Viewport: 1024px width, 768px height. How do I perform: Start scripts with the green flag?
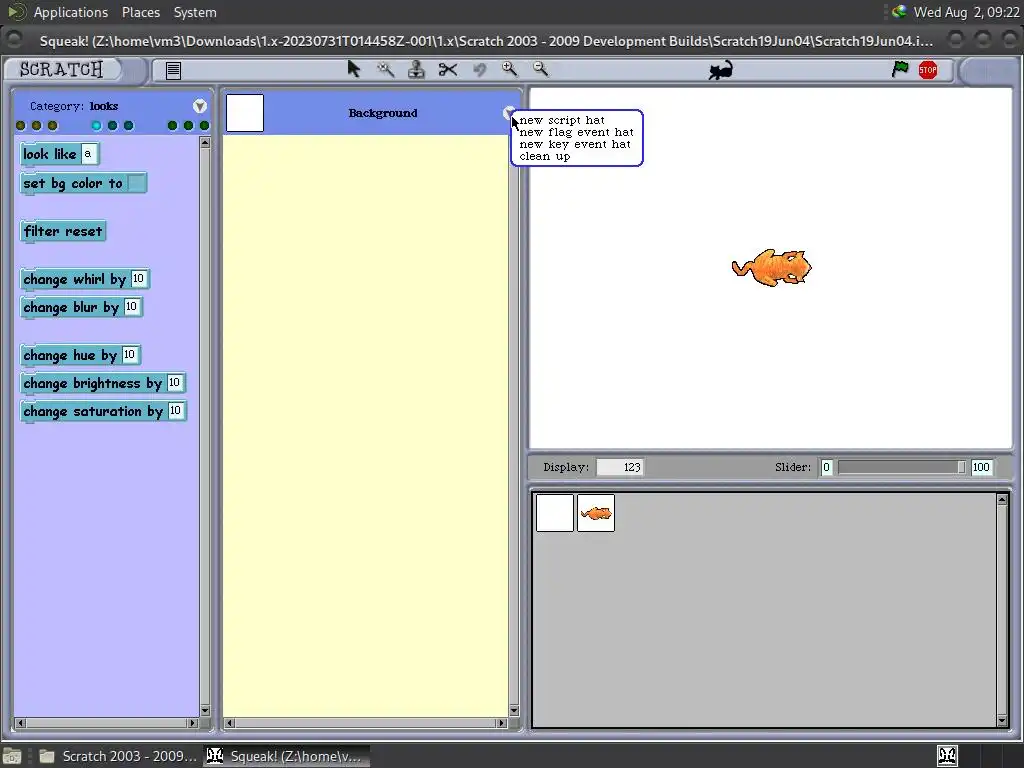(x=900, y=69)
